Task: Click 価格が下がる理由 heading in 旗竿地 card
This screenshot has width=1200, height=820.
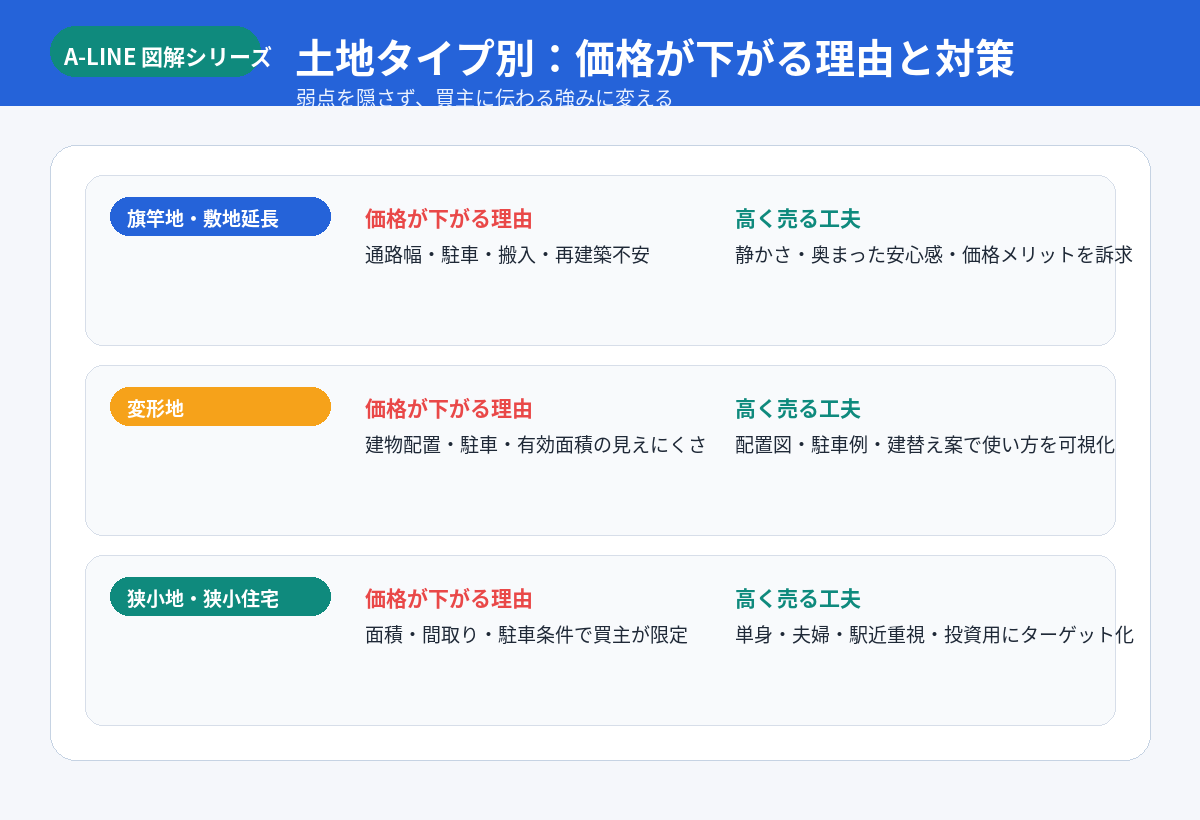Action: (448, 219)
